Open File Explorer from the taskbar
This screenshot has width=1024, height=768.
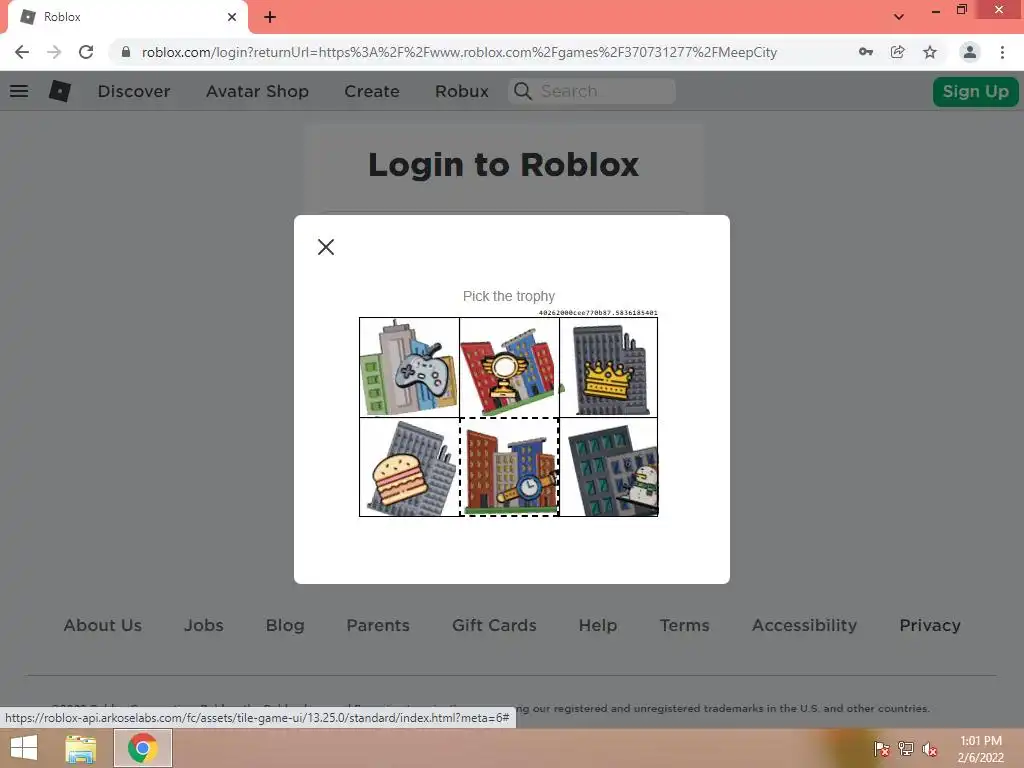pos(80,748)
